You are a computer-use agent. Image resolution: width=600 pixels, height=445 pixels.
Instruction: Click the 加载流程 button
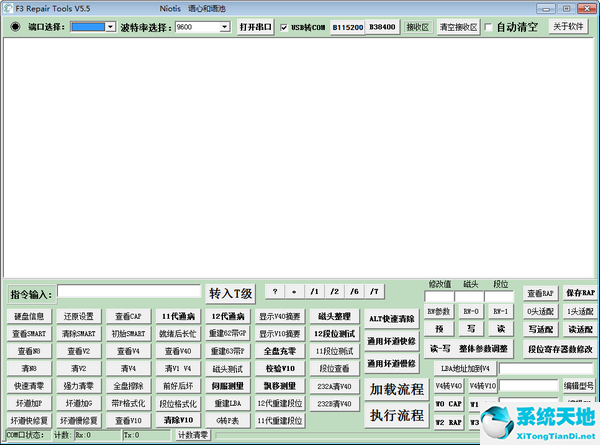[x=397, y=389]
